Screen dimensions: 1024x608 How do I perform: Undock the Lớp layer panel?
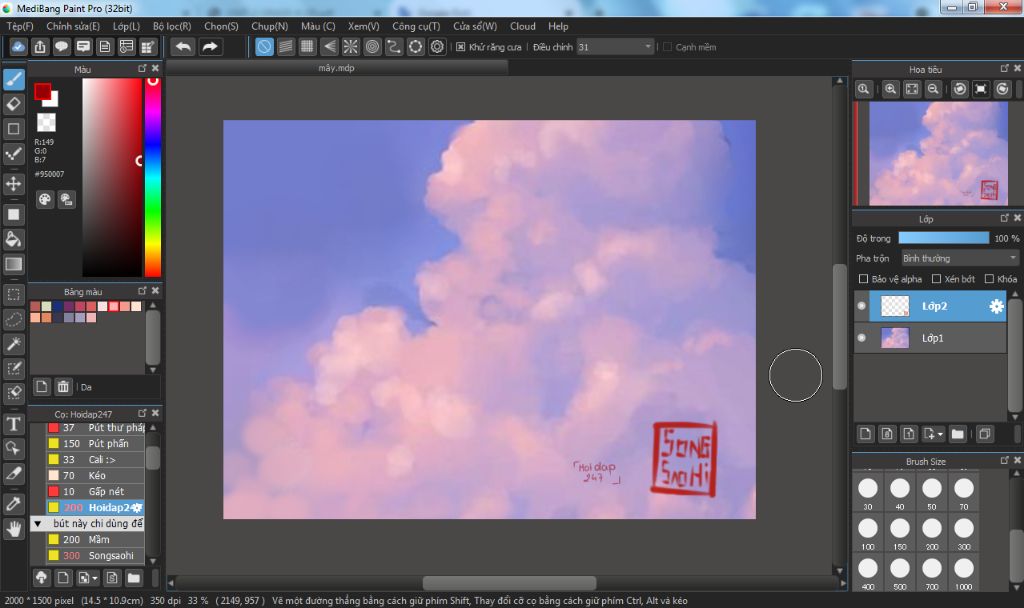point(1004,218)
